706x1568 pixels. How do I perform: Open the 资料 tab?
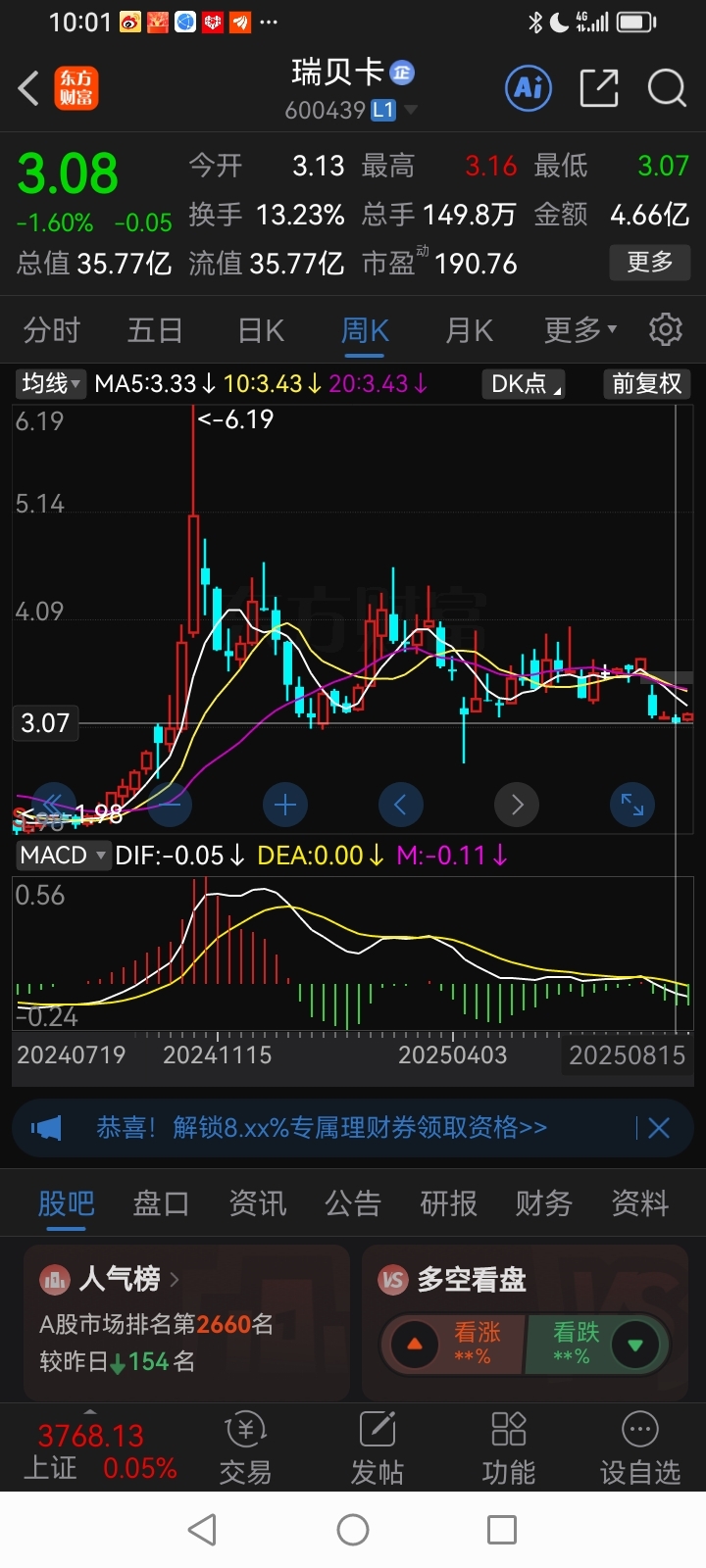(x=639, y=1203)
